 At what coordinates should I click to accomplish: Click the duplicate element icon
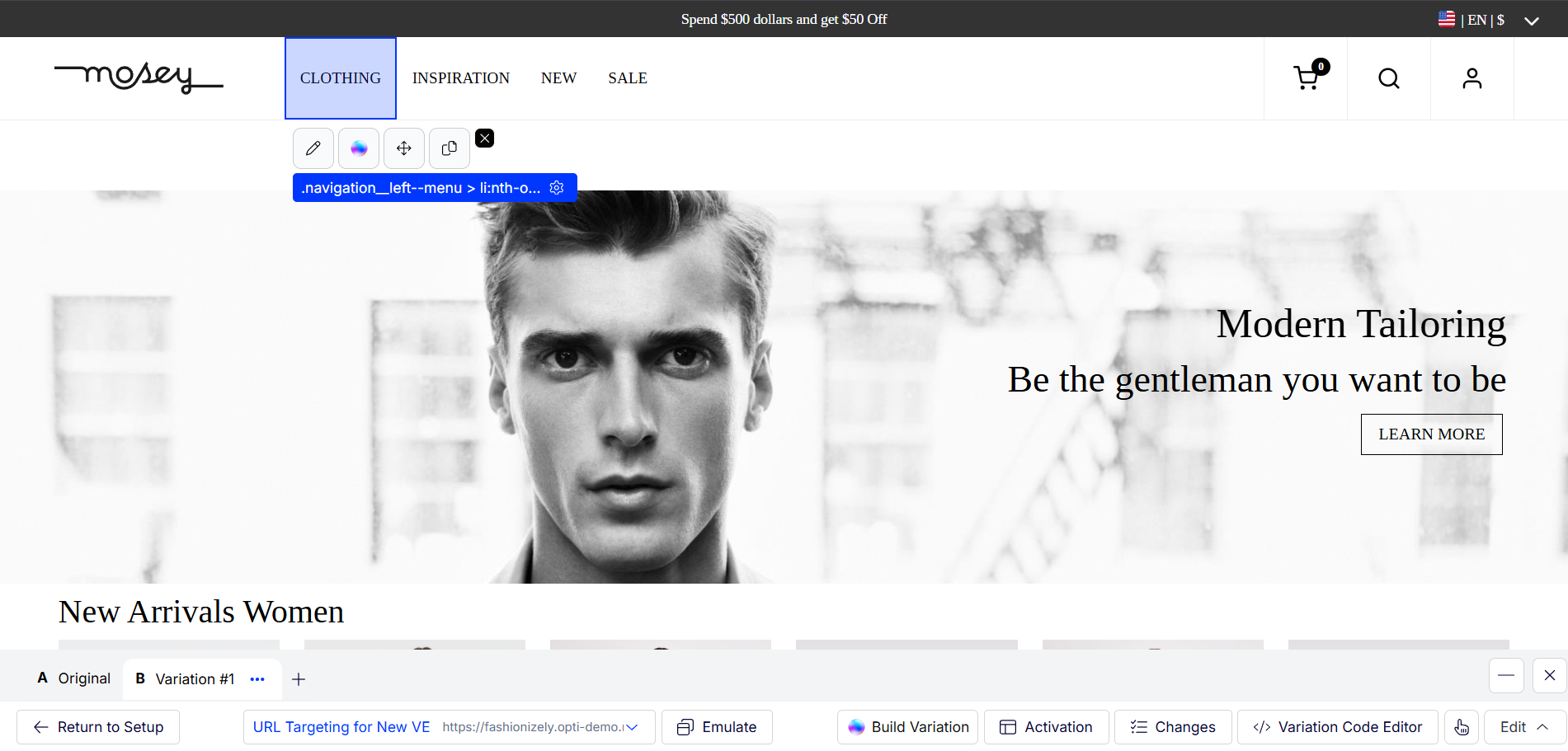[450, 148]
